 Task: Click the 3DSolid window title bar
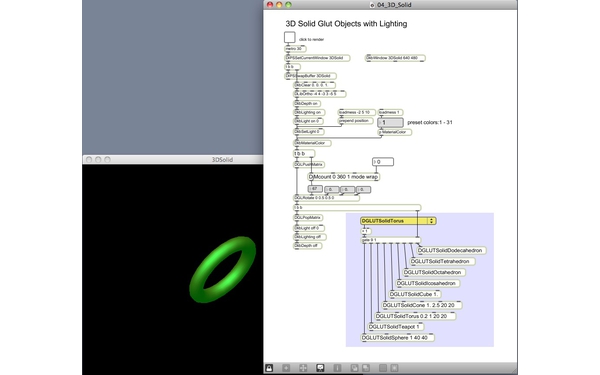click(x=173, y=160)
